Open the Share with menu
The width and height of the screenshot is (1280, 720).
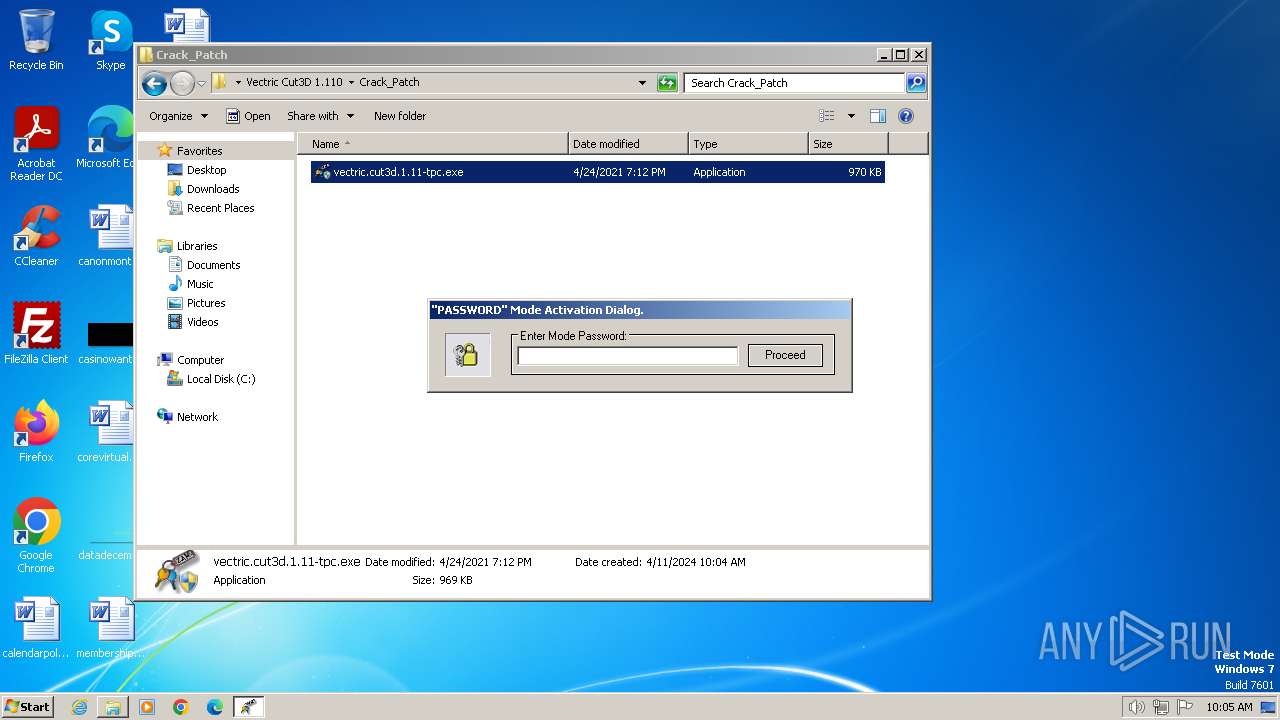(x=320, y=116)
